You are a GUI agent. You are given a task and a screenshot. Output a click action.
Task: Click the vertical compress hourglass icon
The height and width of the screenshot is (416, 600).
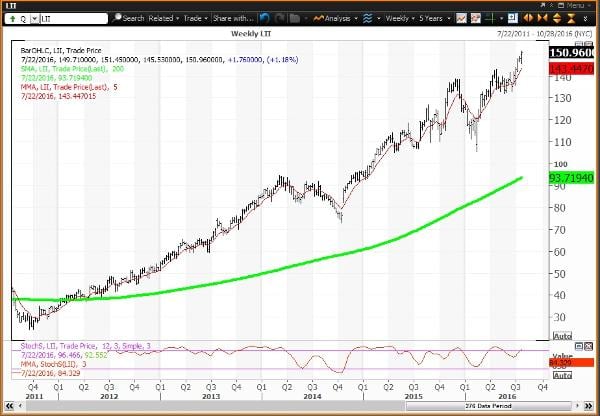click(x=571, y=18)
